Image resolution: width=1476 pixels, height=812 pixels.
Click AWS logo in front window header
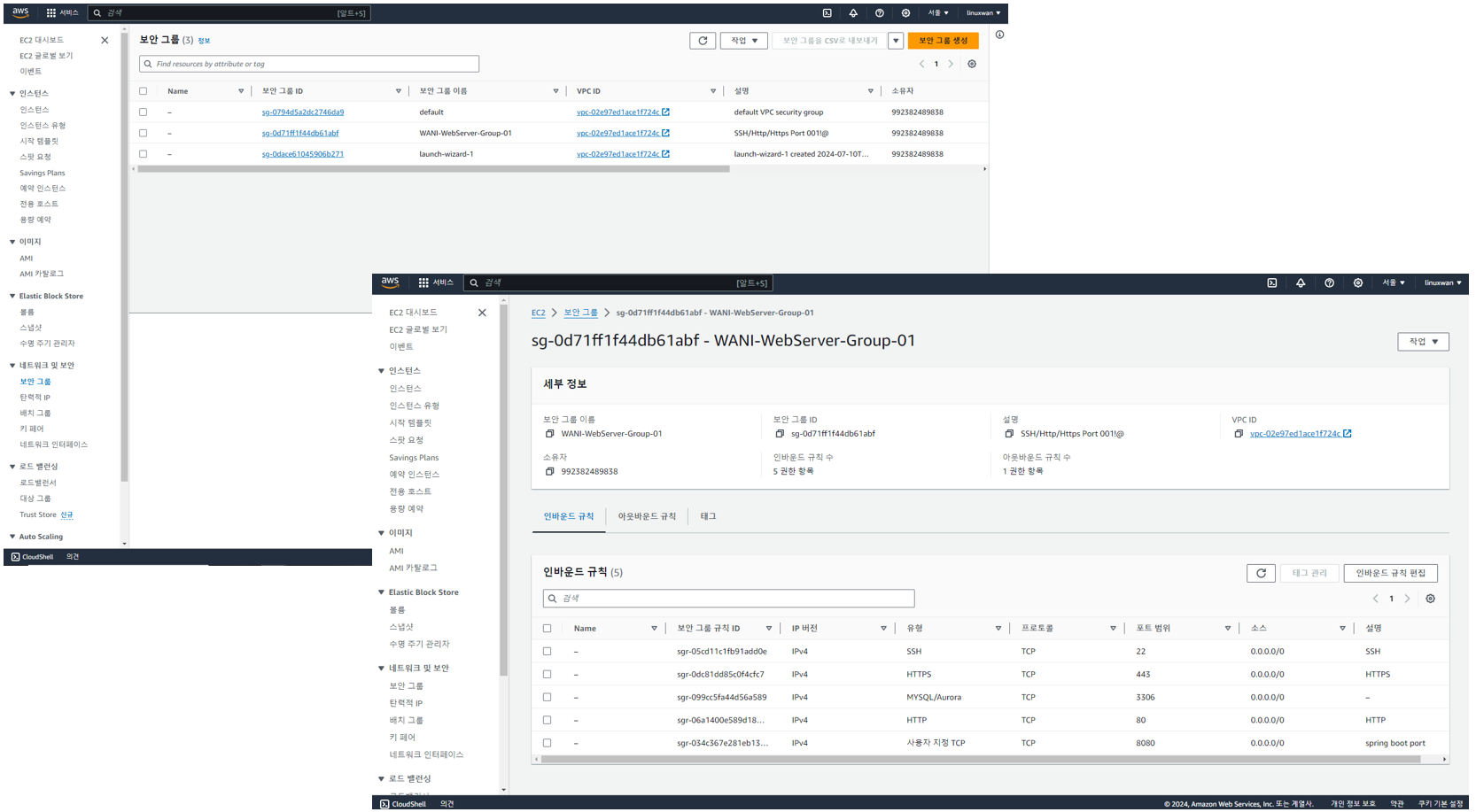click(390, 282)
